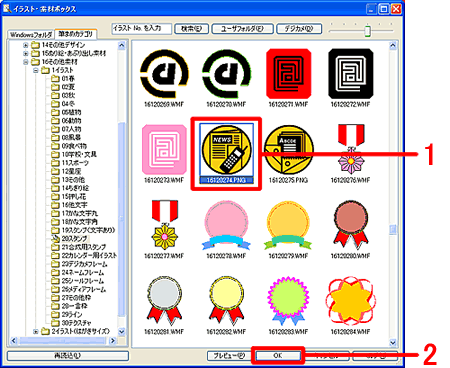Click the tree panel scroll-up arrow
The width and height of the screenshot is (450, 368).
pos(122,45)
